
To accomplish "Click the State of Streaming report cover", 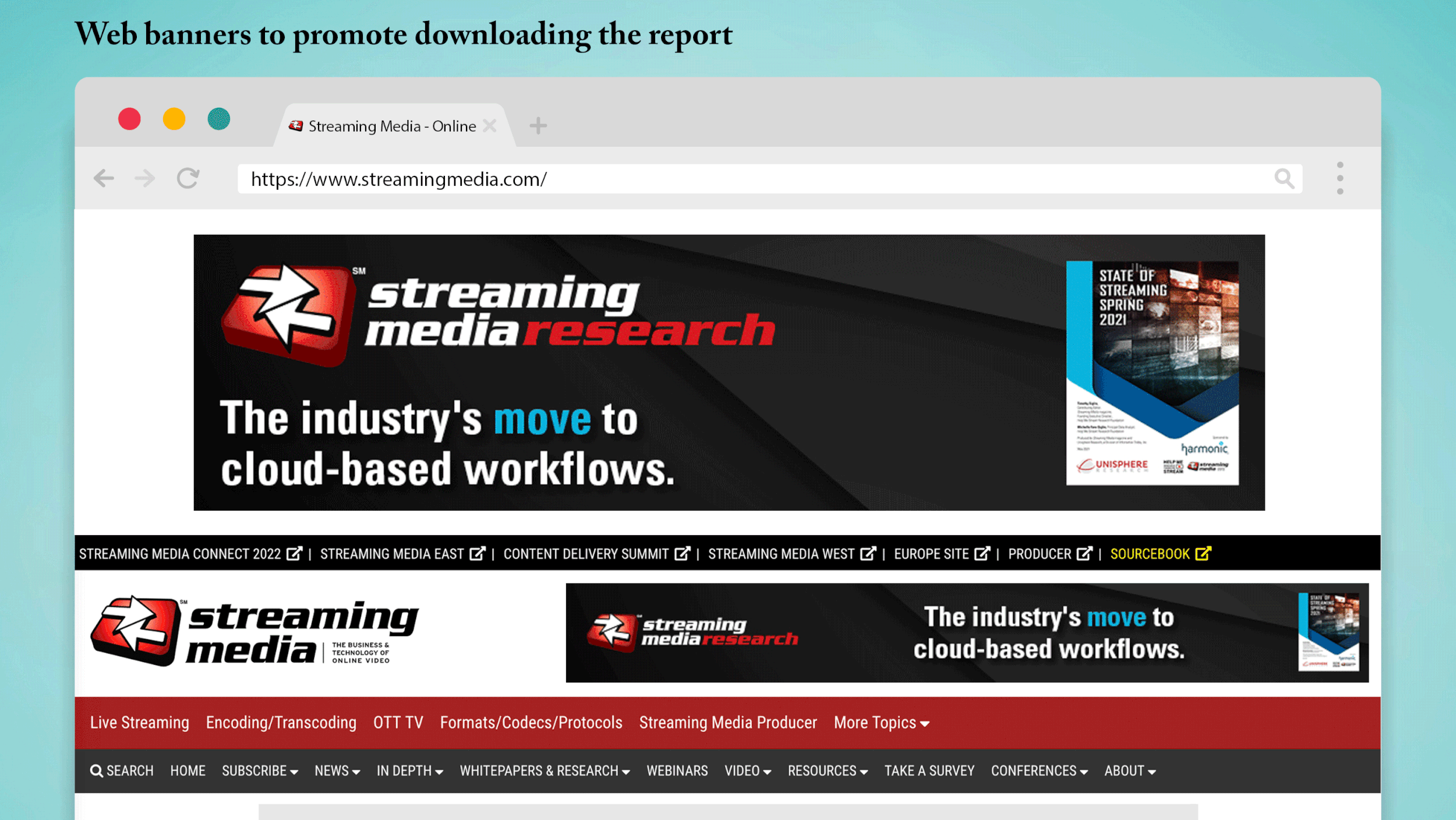I will pyautogui.click(x=1151, y=373).
